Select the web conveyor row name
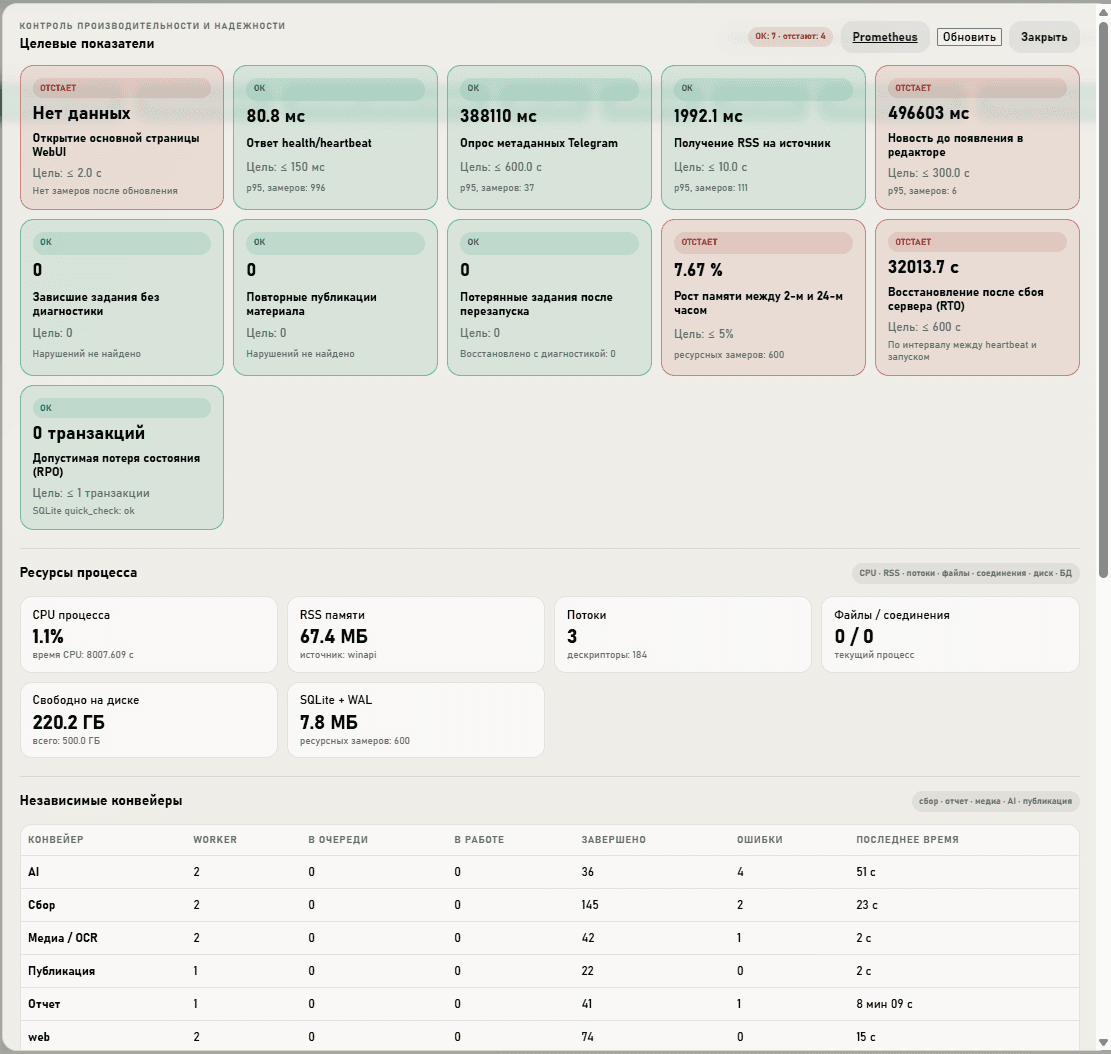 pyautogui.click(x=39, y=1037)
